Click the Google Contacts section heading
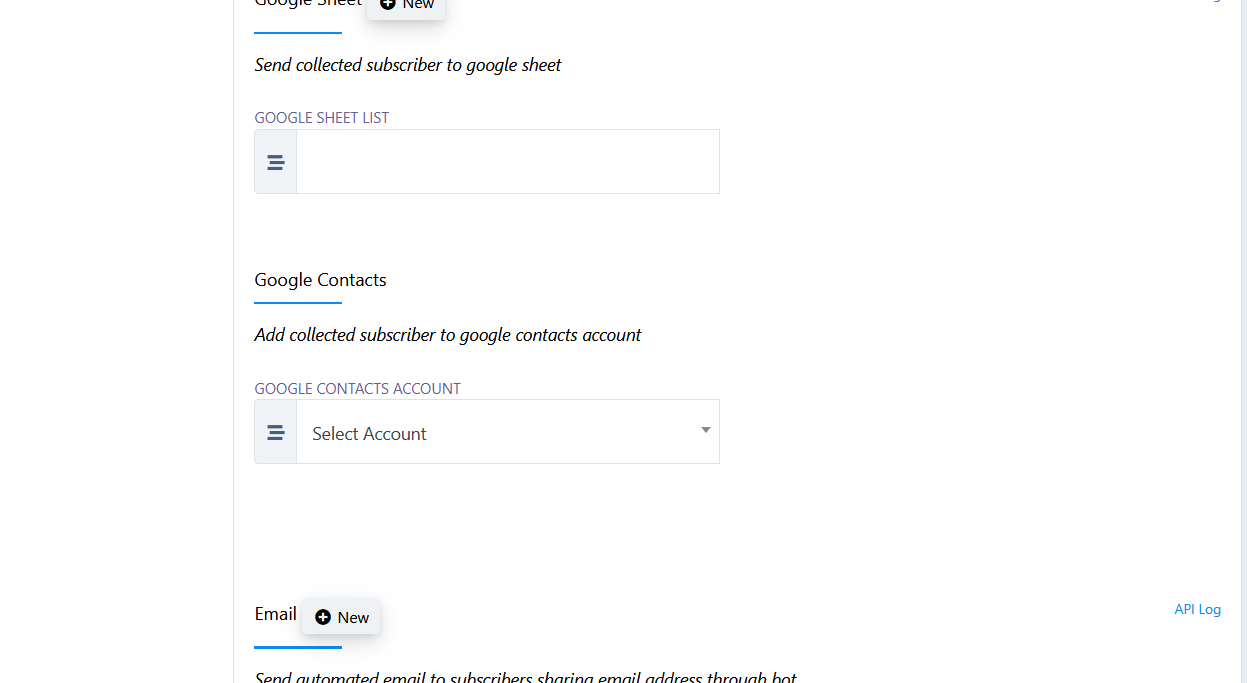1247x683 pixels. (320, 280)
